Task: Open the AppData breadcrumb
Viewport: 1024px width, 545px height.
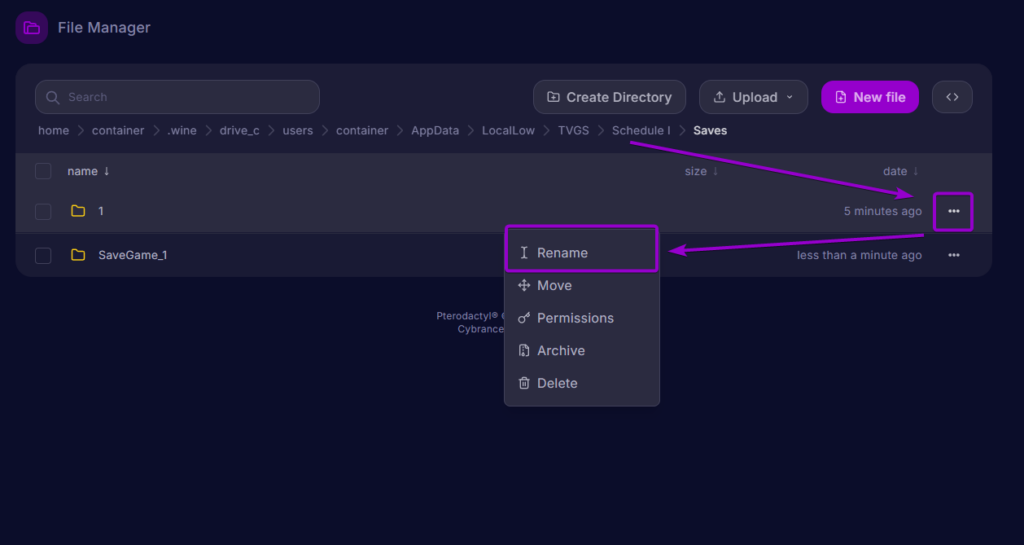Action: [435, 131]
